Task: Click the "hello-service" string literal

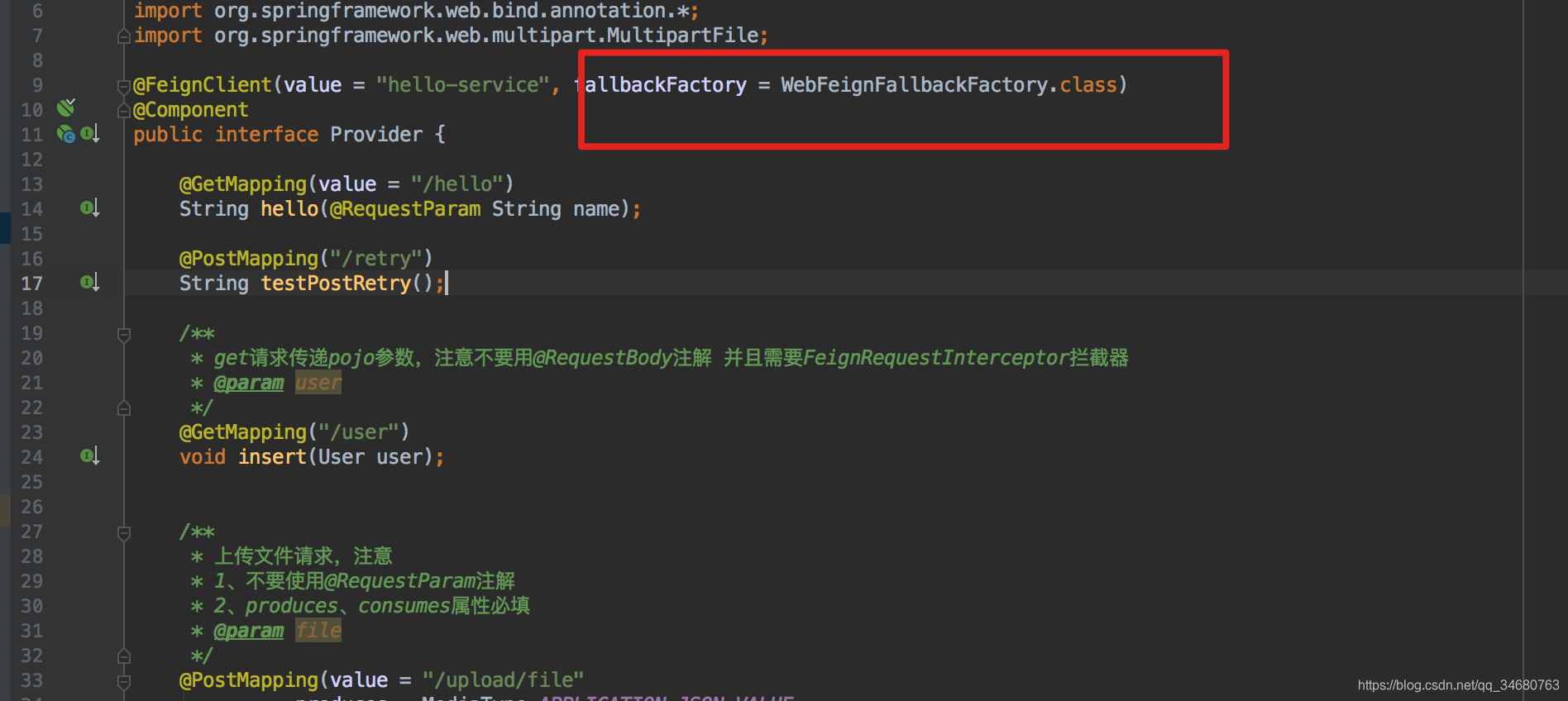Action: 462,85
